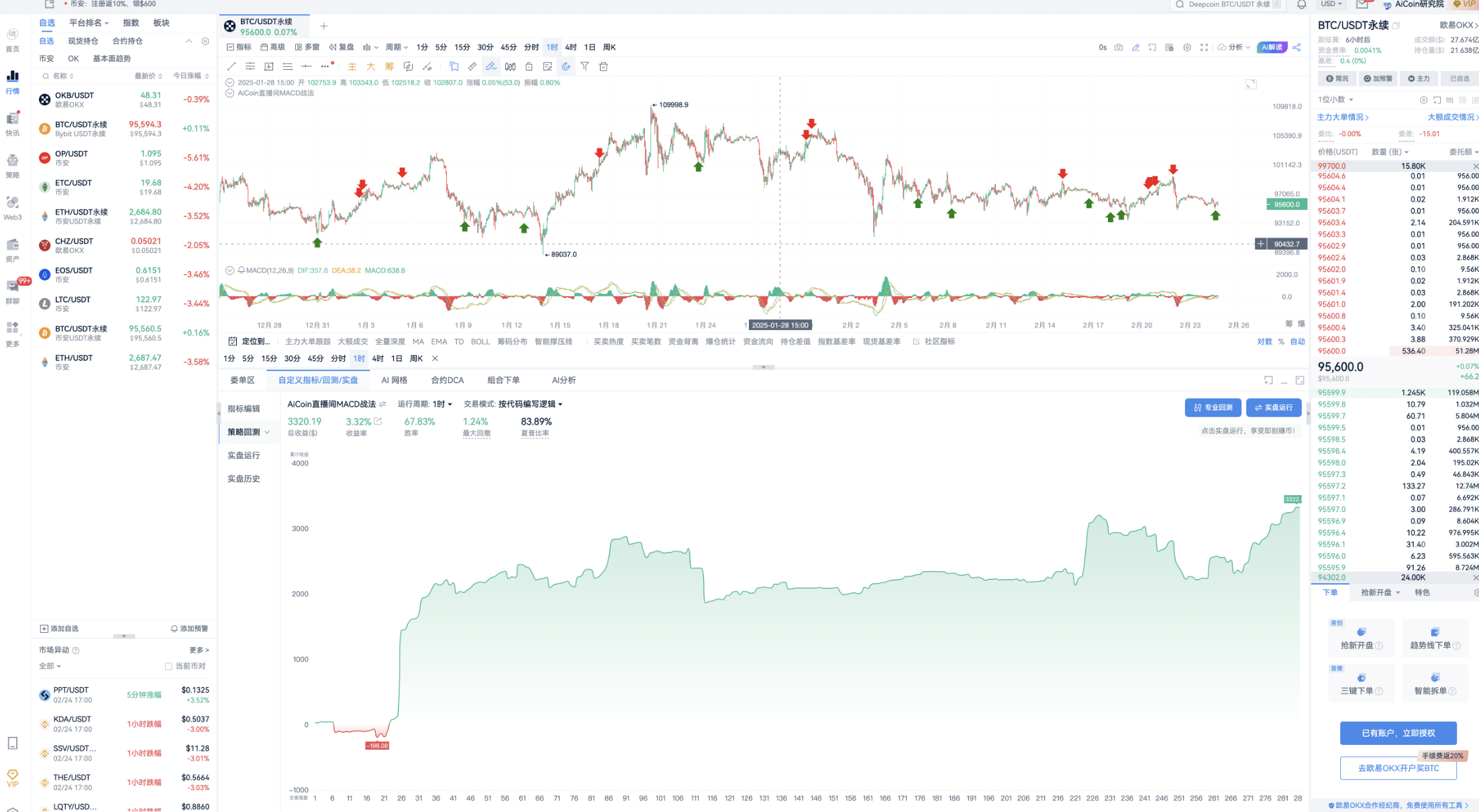The width and height of the screenshot is (1479, 812).
Task: Switch to the 组合下单 tab
Action: (503, 380)
